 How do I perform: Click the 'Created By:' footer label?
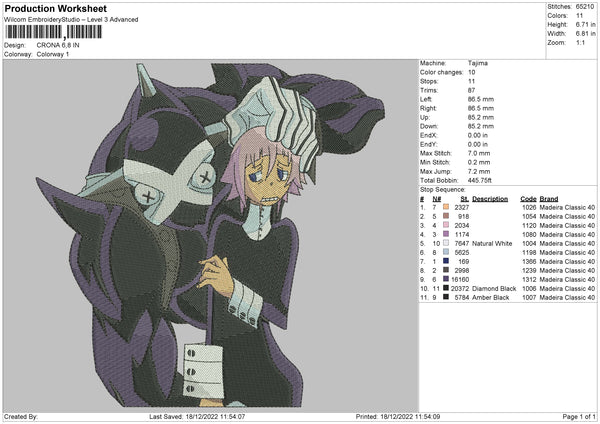(21, 416)
